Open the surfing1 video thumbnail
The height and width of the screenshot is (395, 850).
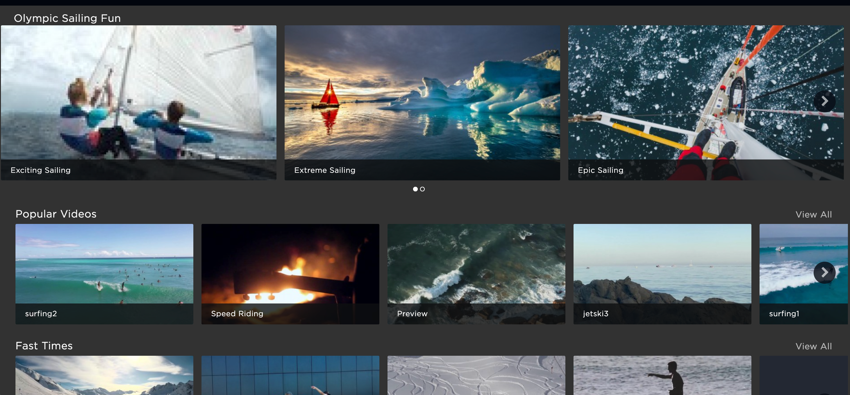click(x=803, y=274)
